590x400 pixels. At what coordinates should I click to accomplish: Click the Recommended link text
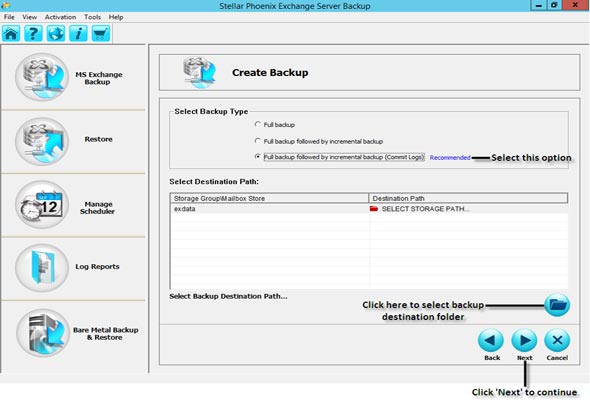pos(450,158)
